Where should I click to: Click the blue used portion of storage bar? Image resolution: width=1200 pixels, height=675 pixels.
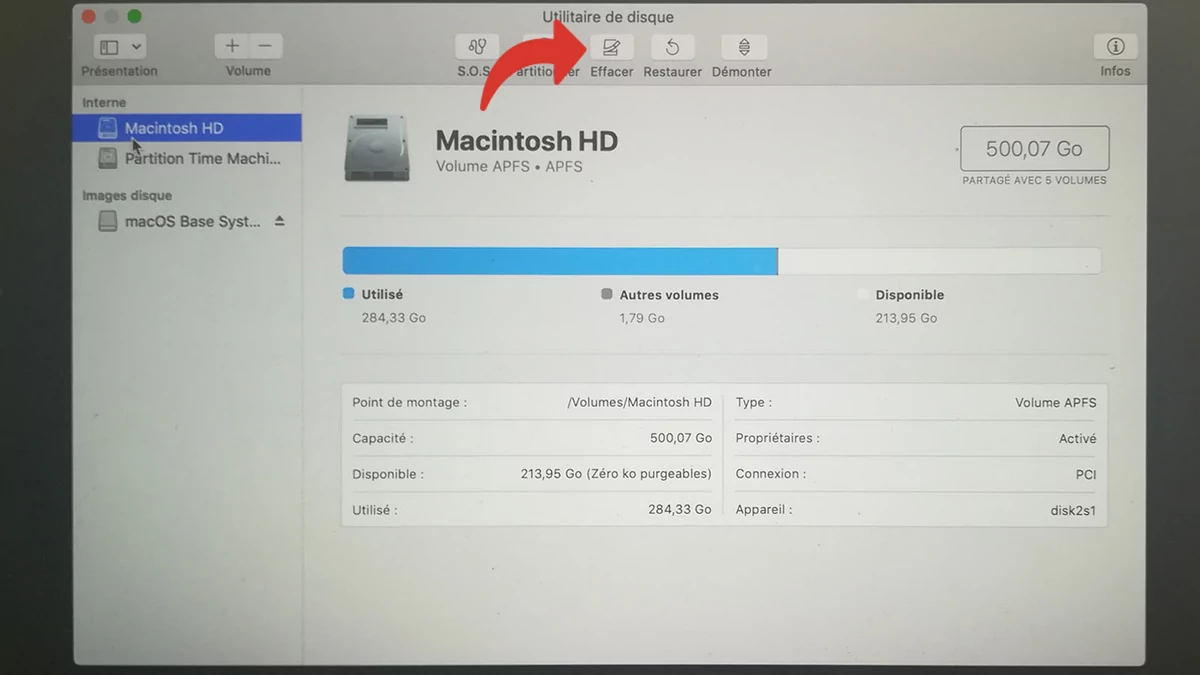coord(560,261)
